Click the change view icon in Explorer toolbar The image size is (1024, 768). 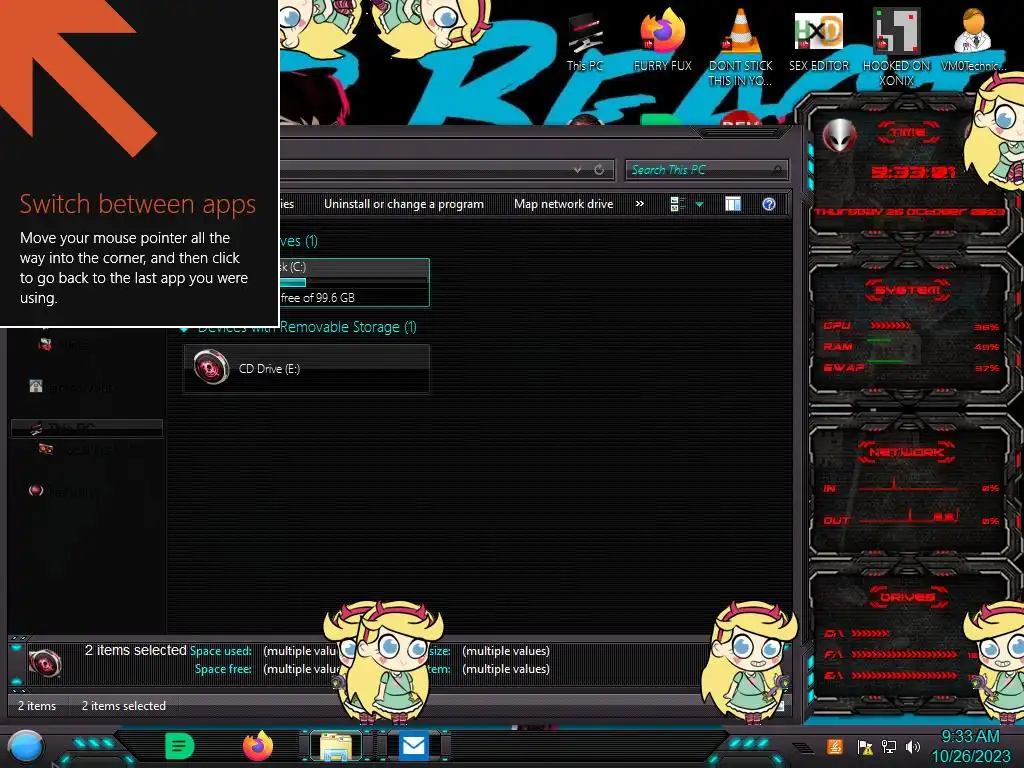point(678,204)
